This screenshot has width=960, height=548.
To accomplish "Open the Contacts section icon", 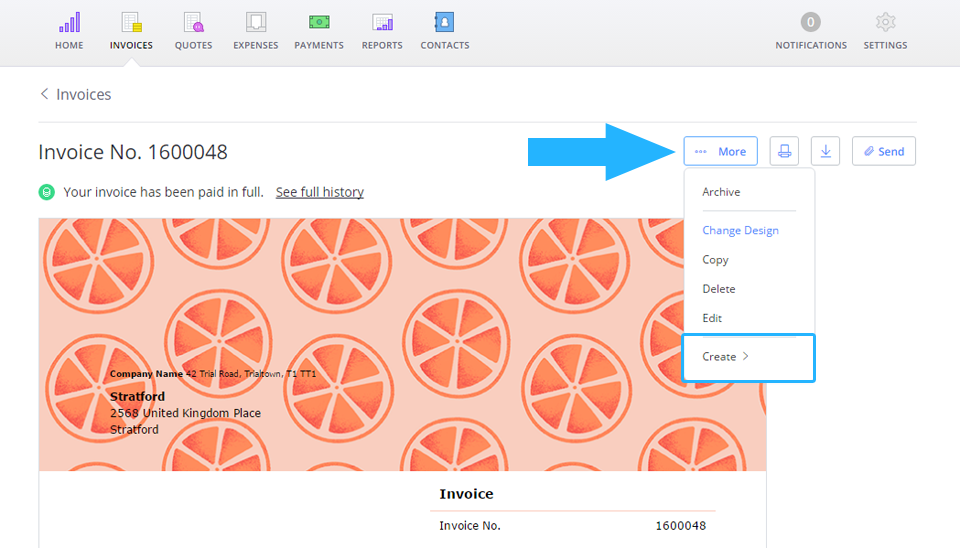I will tap(444, 23).
